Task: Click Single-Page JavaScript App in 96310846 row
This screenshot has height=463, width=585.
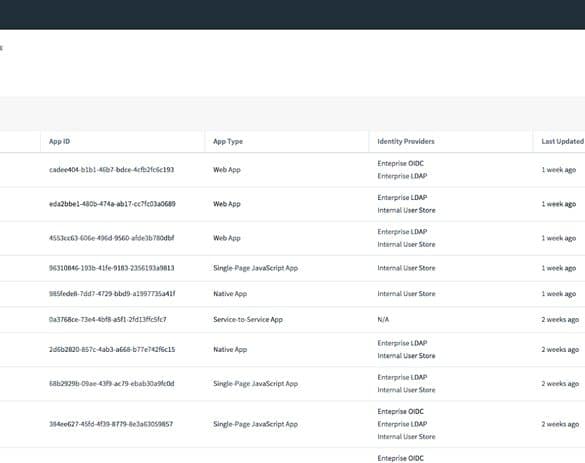Action: [x=256, y=268]
